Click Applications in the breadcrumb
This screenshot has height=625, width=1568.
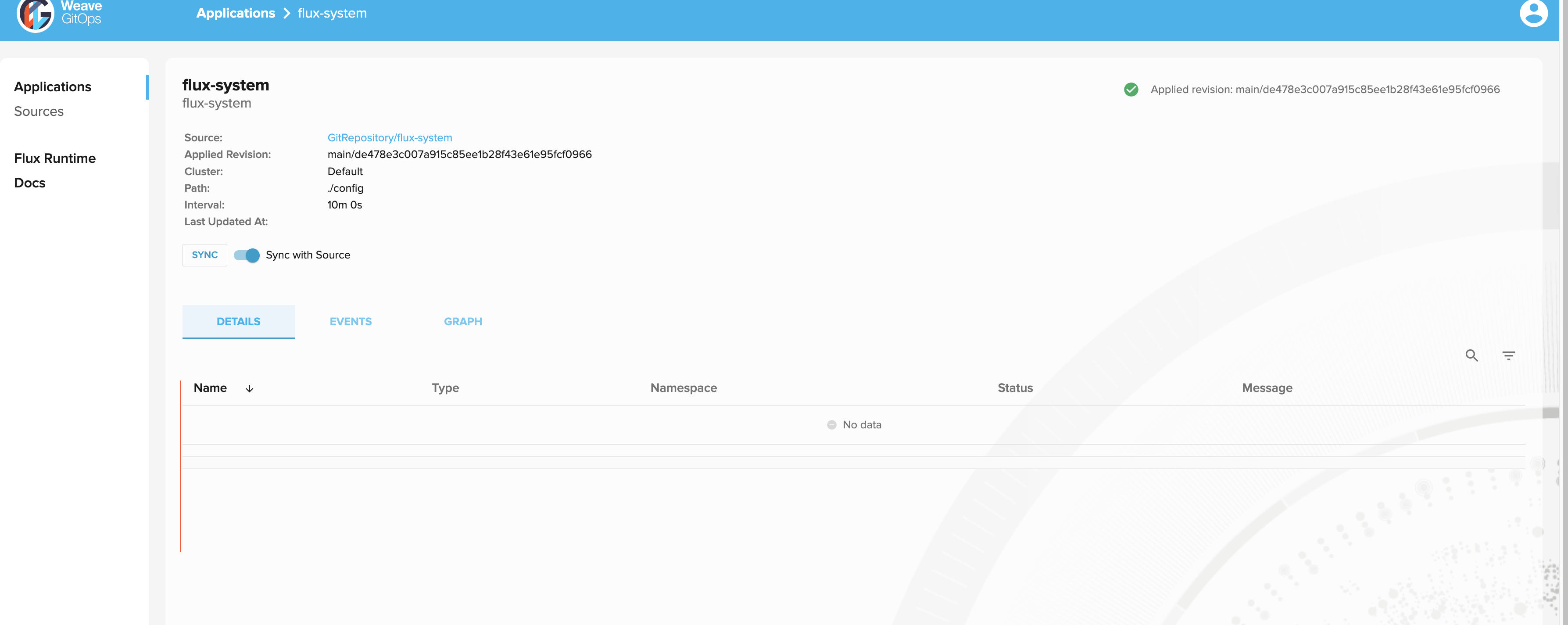(x=236, y=13)
